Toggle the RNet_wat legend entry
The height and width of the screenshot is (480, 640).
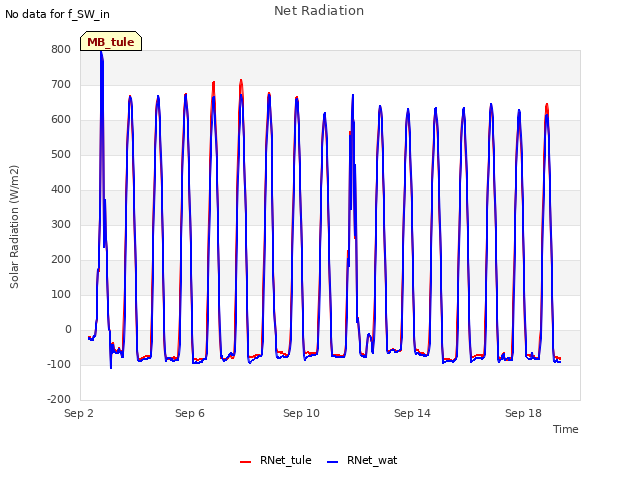pyautogui.click(x=362, y=460)
